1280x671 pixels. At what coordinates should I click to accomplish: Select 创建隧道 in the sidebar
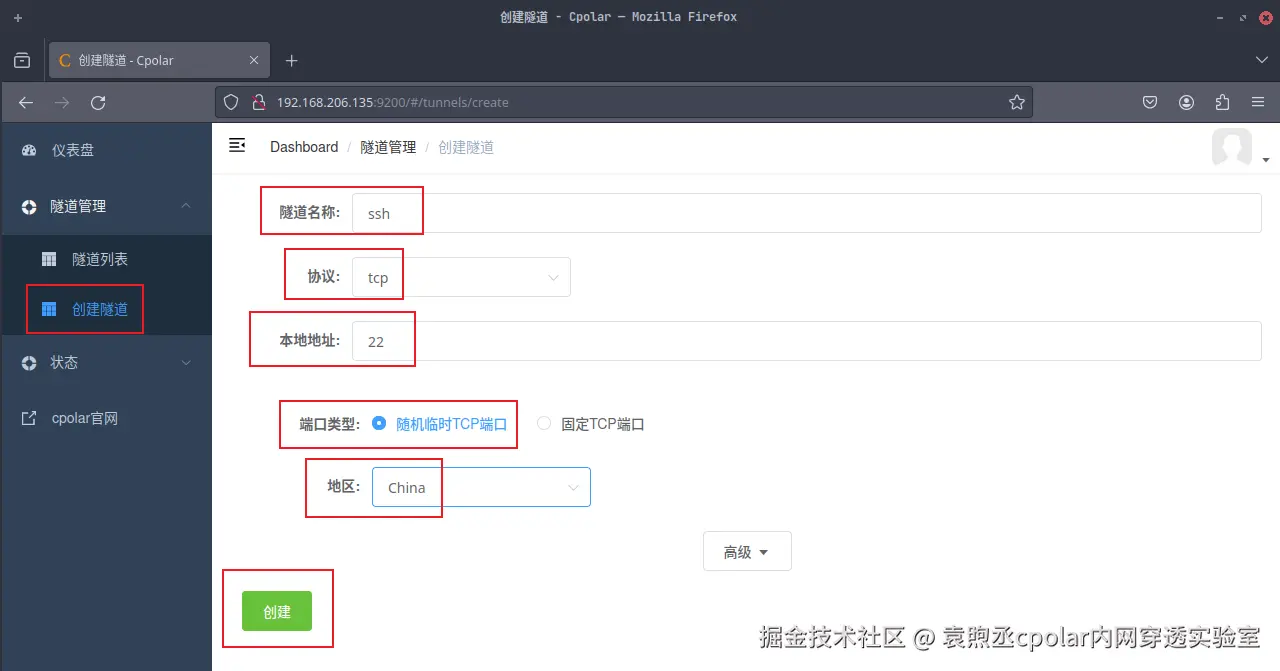coord(106,309)
